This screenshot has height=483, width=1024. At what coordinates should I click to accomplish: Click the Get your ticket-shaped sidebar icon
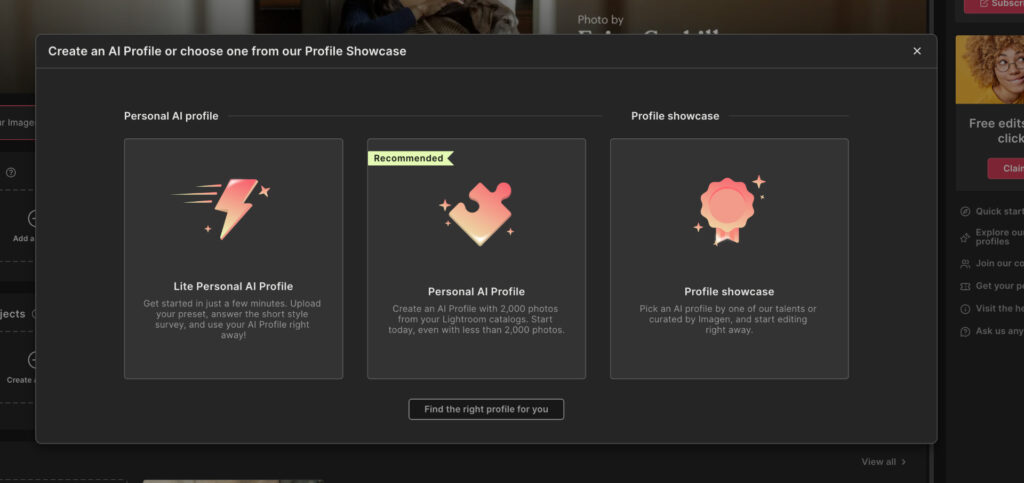coord(965,287)
